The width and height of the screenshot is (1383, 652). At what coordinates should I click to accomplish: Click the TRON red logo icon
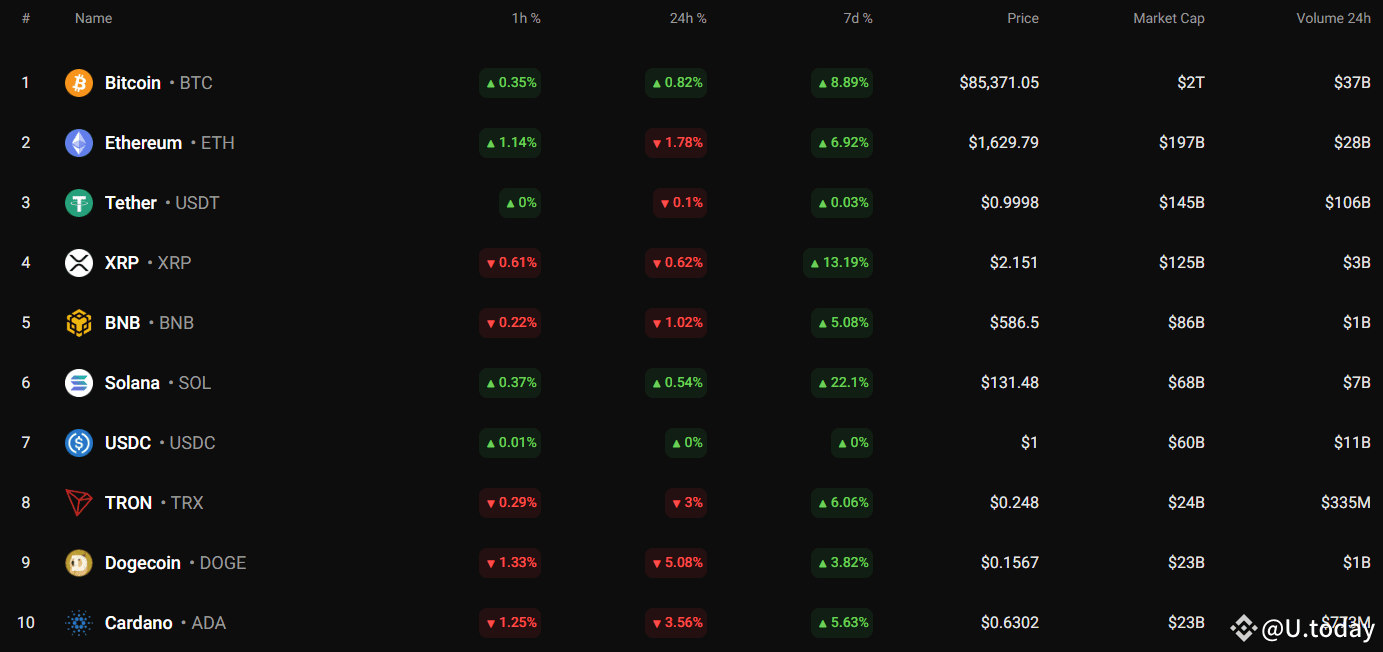(x=79, y=503)
